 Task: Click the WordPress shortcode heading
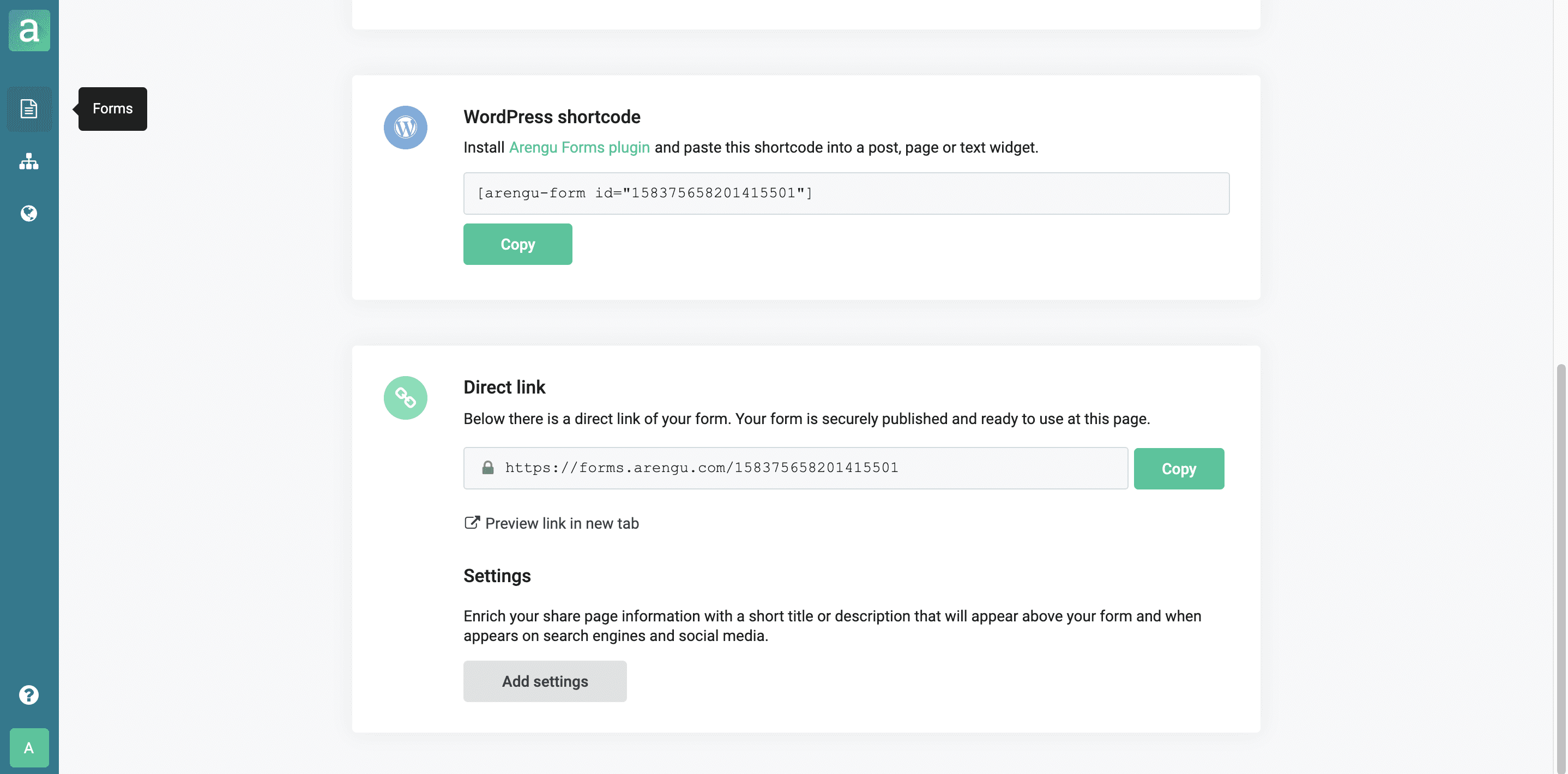[552, 117]
